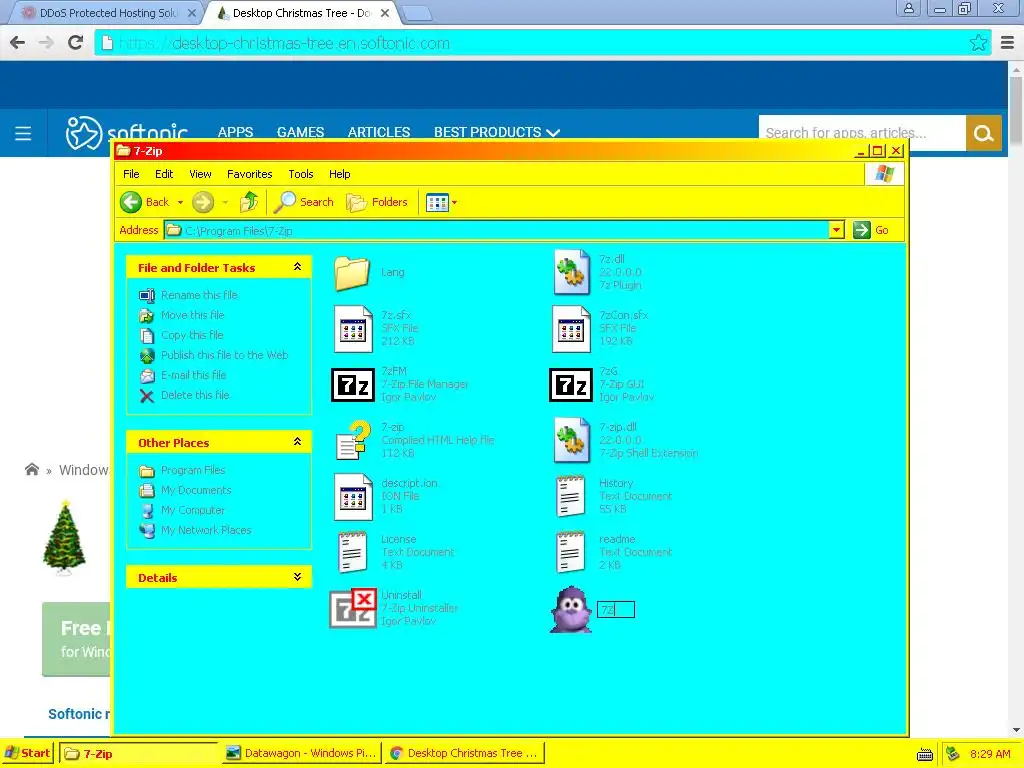Image resolution: width=1024 pixels, height=768 pixels.
Task: Select the 7zFM File Manager icon
Action: 353,385
